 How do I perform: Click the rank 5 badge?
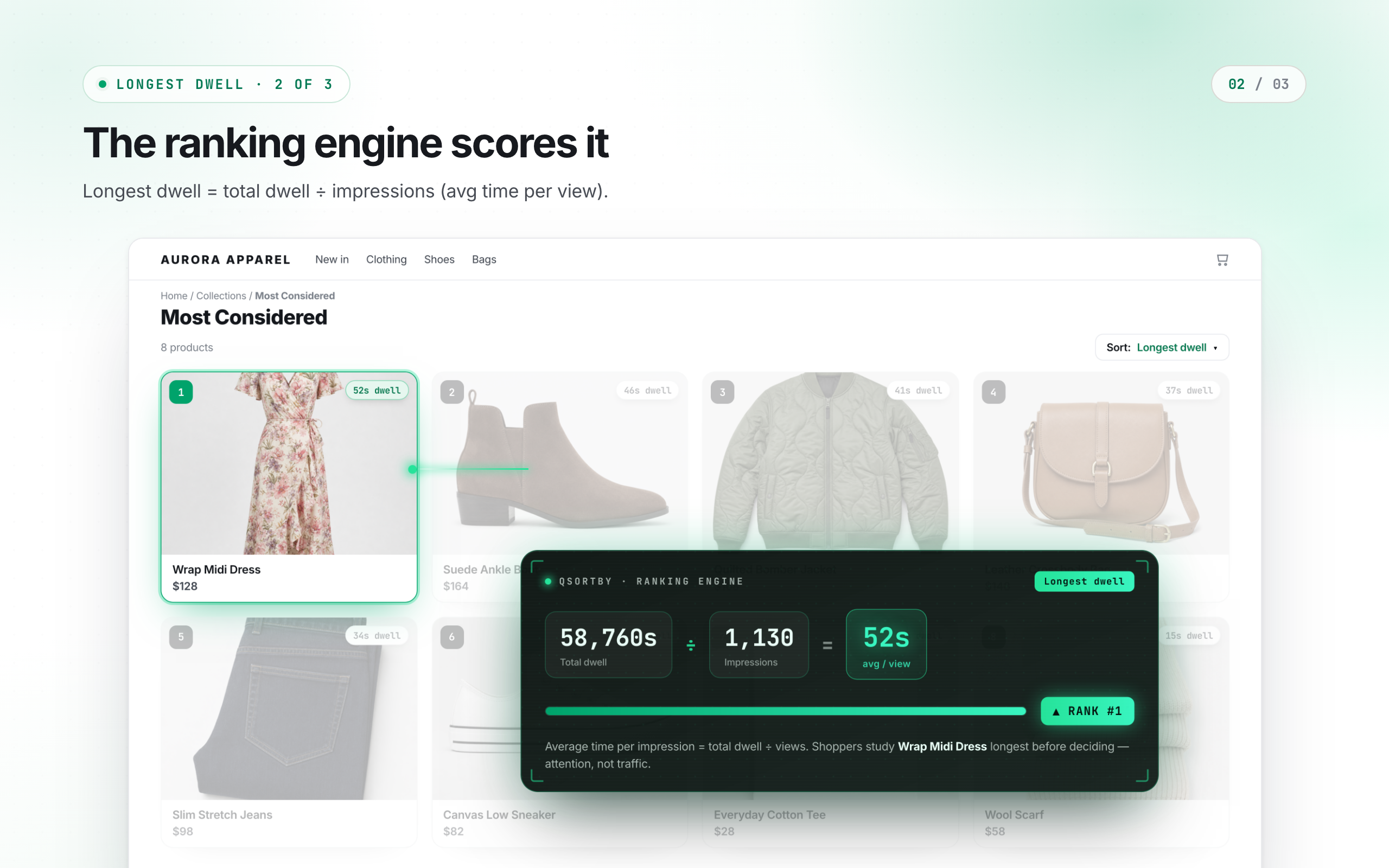pyautogui.click(x=181, y=637)
